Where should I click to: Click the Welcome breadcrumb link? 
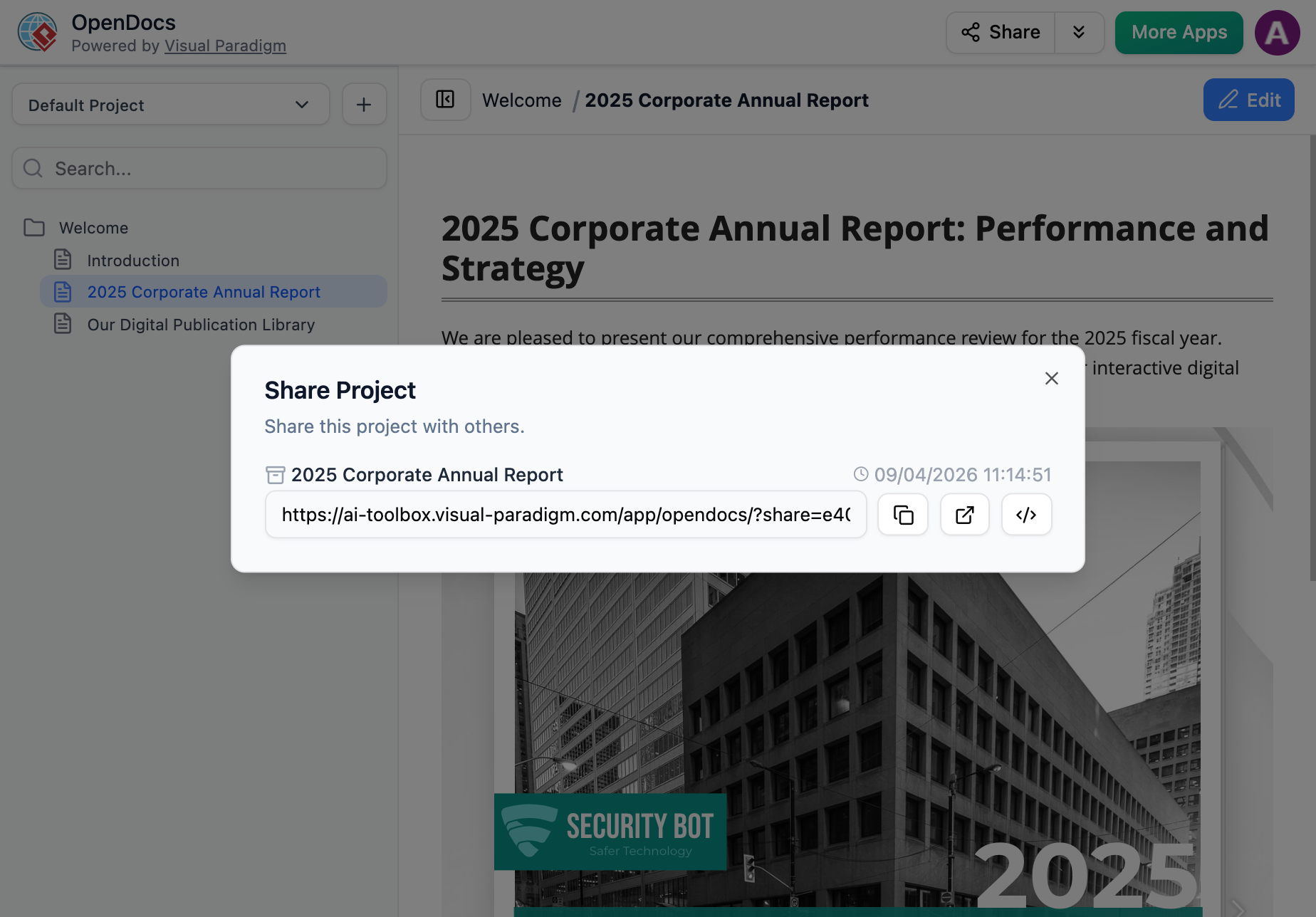522,100
